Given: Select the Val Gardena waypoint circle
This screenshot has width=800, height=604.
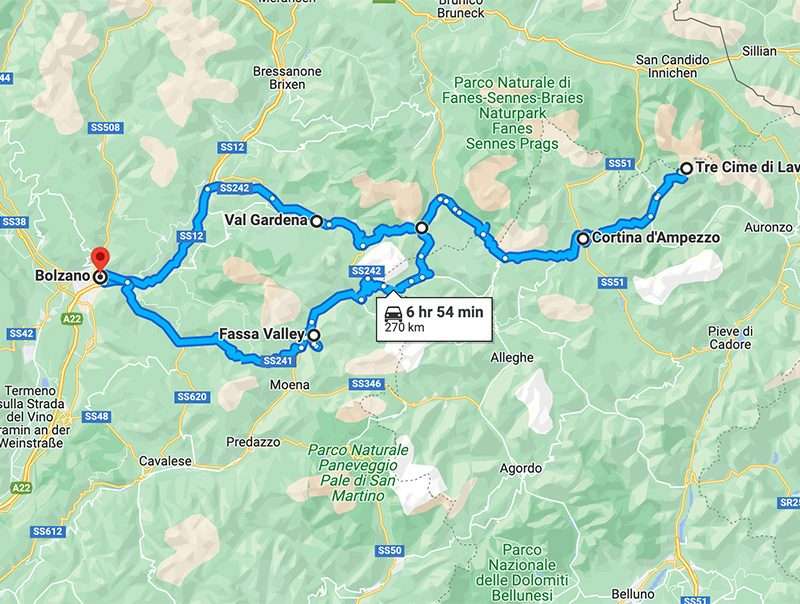Looking at the screenshot, I should (317, 221).
